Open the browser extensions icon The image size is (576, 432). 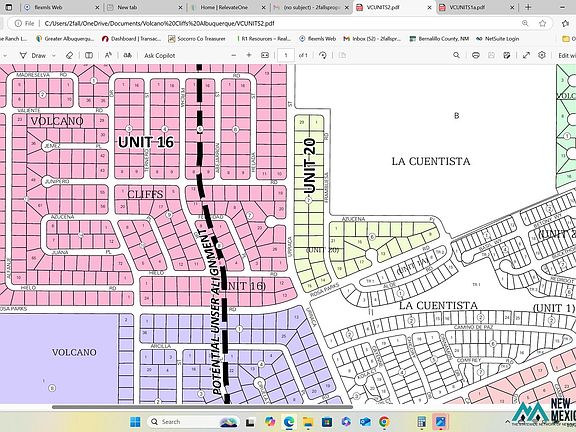coord(566,24)
